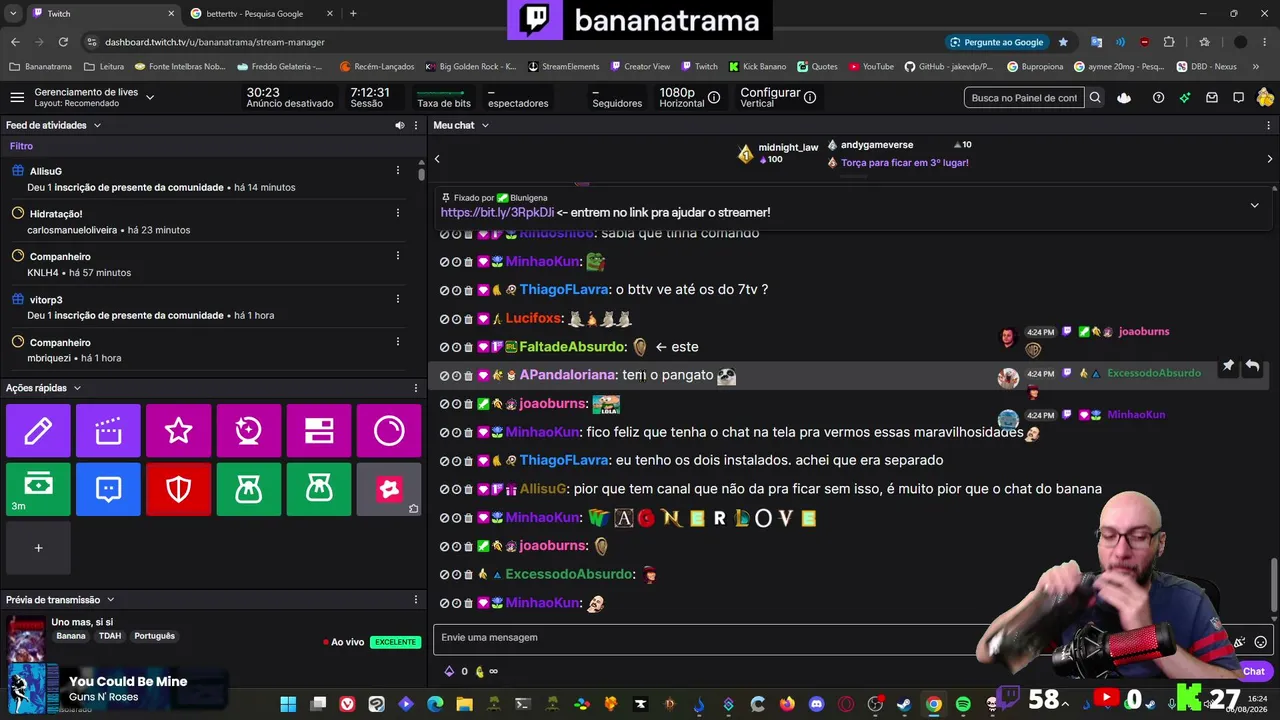Click the magenta circle quick action tile
This screenshot has width=1280, height=720.
389,431
